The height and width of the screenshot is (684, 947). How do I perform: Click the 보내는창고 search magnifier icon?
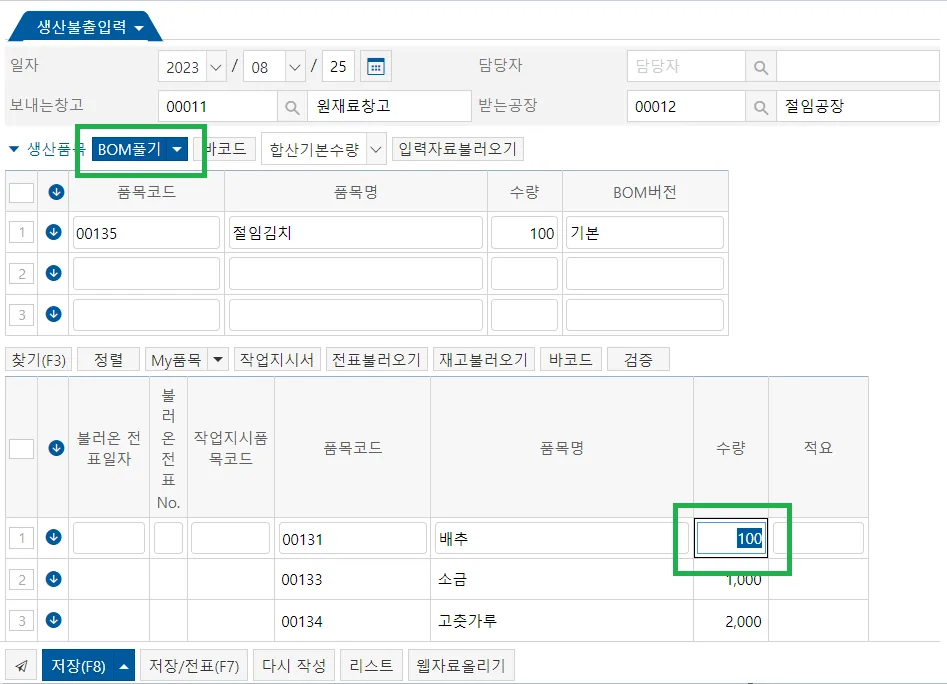(292, 107)
